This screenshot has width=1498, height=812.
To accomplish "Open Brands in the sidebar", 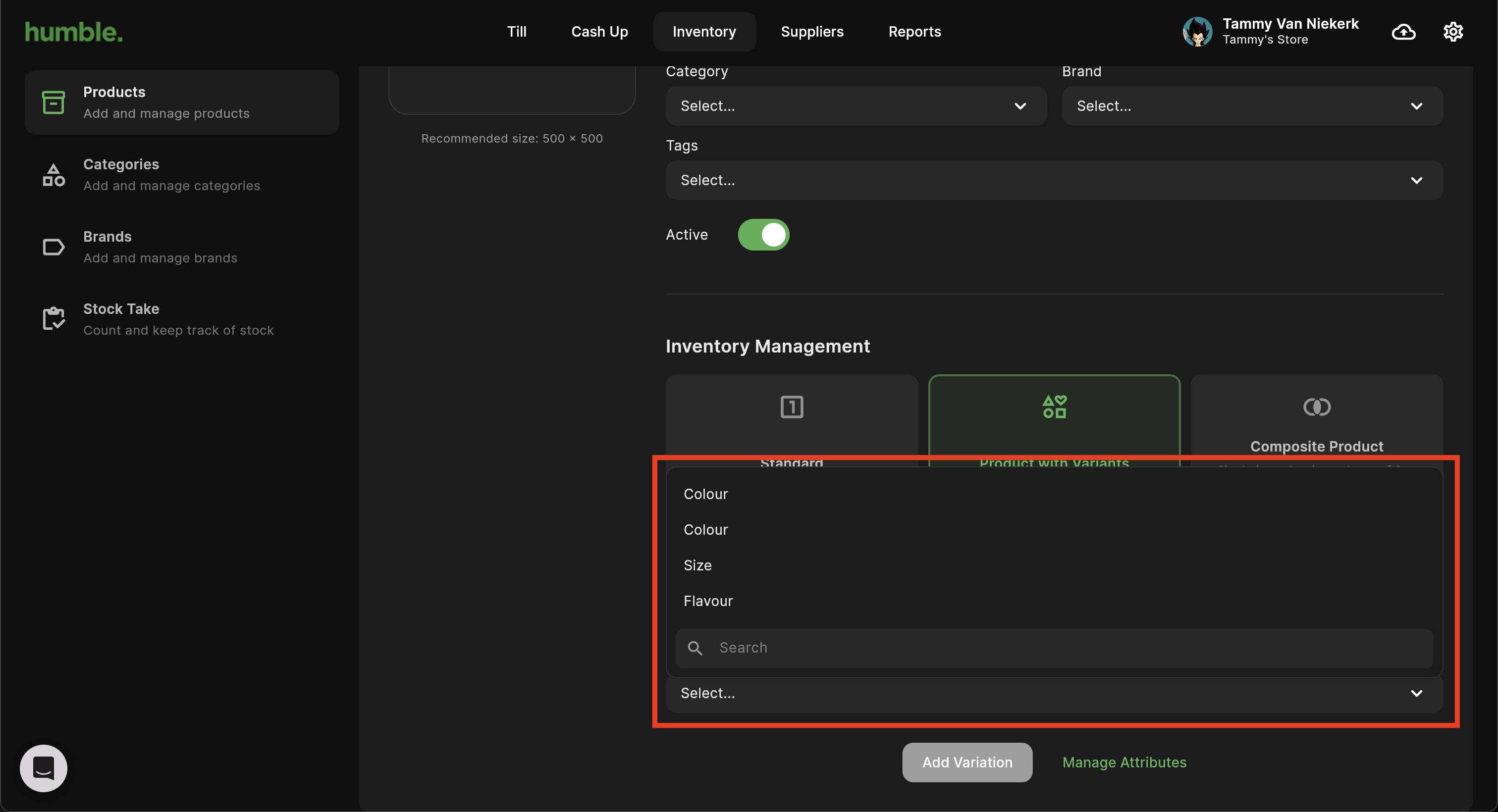I will [181, 247].
